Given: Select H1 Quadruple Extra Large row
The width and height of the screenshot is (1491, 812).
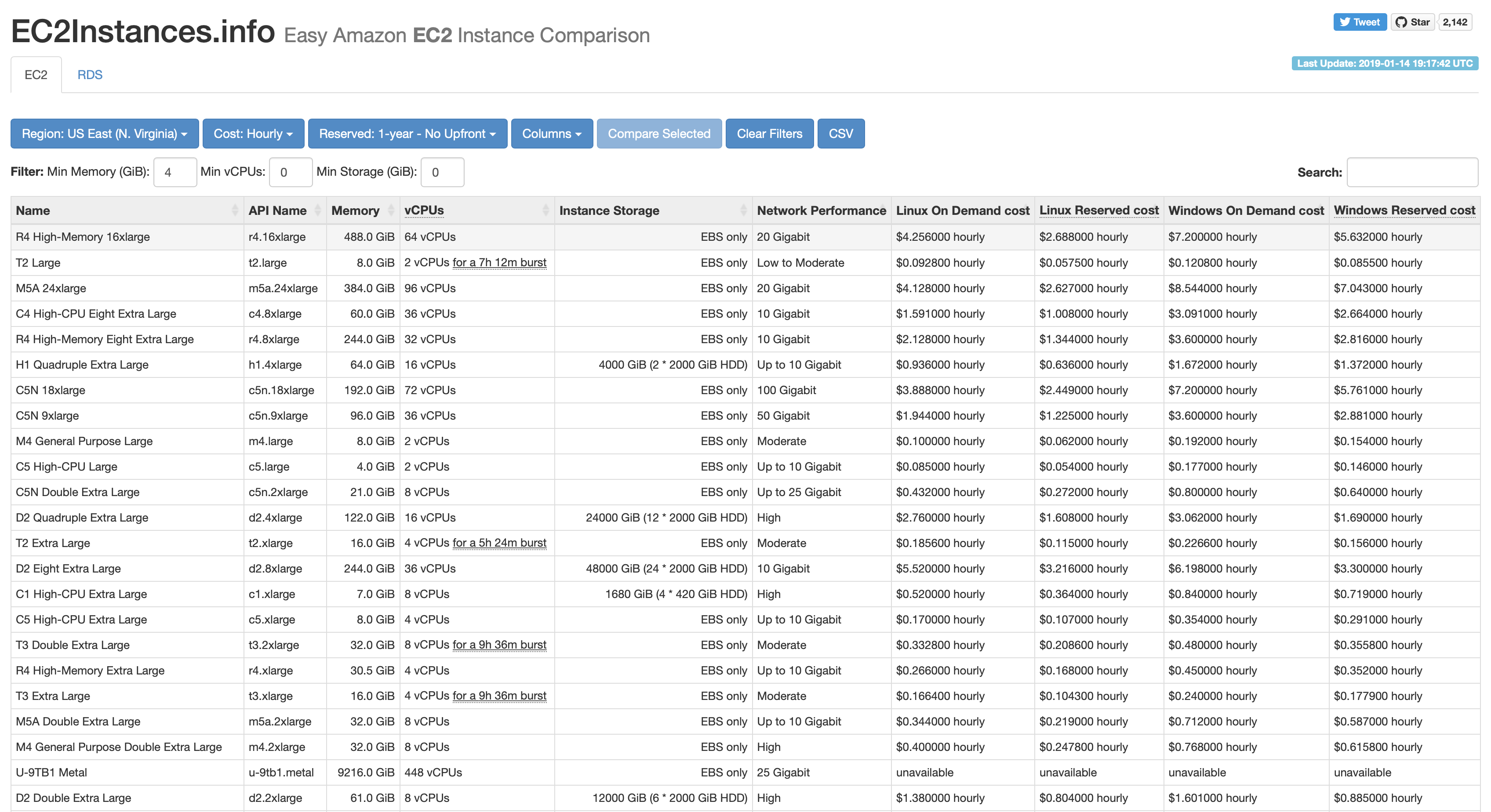Looking at the screenshot, I should coord(745,365).
